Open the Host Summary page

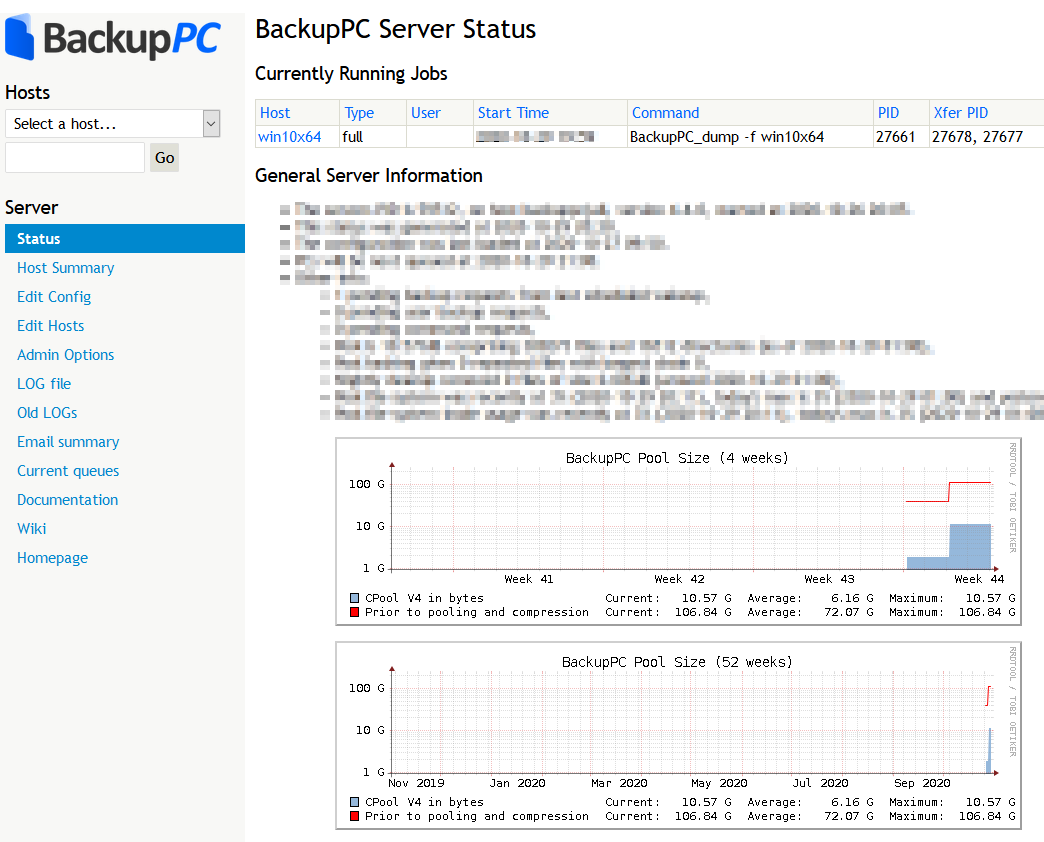click(65, 267)
